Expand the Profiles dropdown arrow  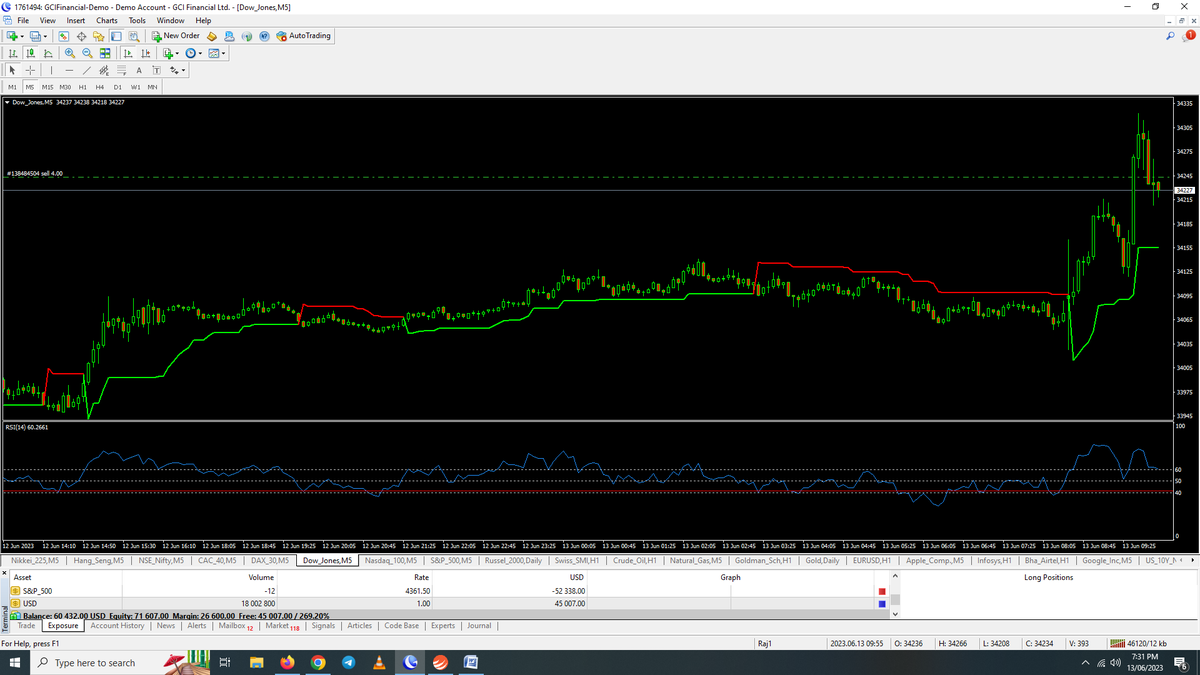[45, 37]
